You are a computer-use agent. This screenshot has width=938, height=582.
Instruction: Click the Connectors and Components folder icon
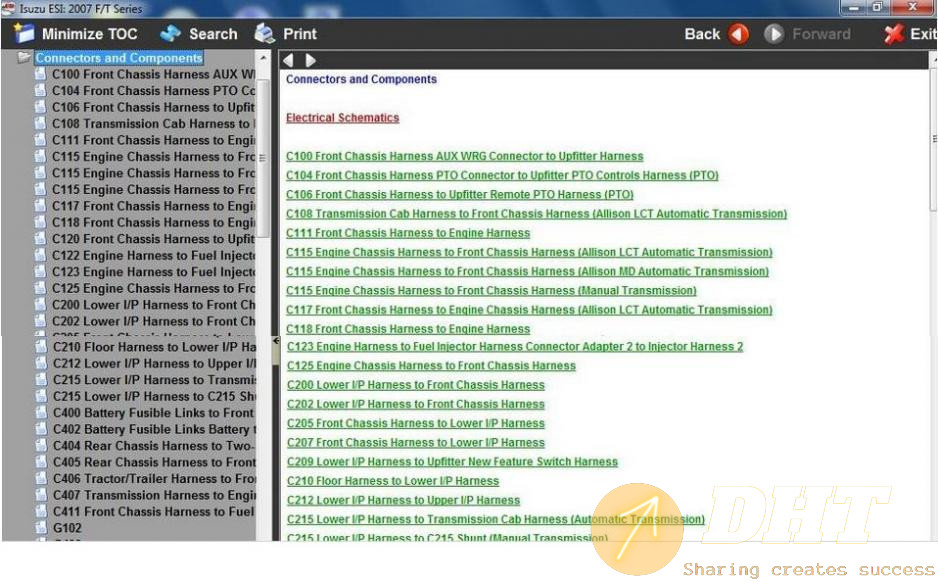point(24,57)
